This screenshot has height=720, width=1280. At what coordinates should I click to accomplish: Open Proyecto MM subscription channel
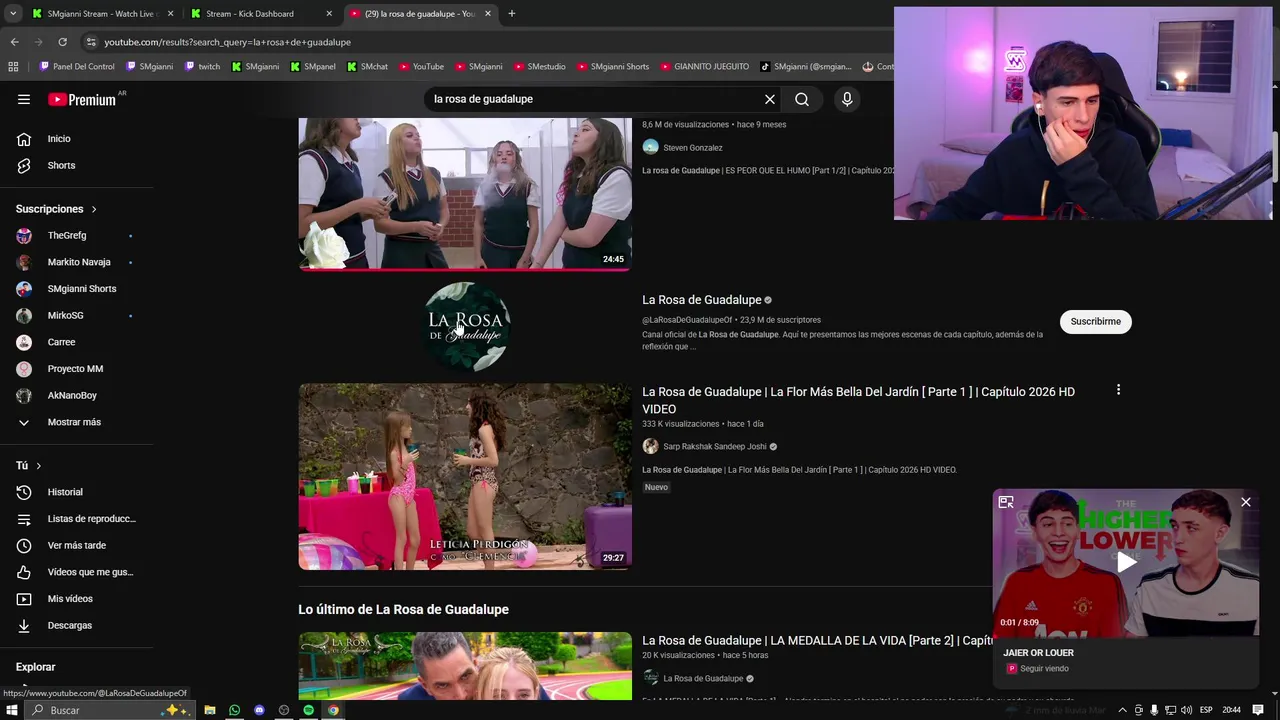[x=76, y=369]
